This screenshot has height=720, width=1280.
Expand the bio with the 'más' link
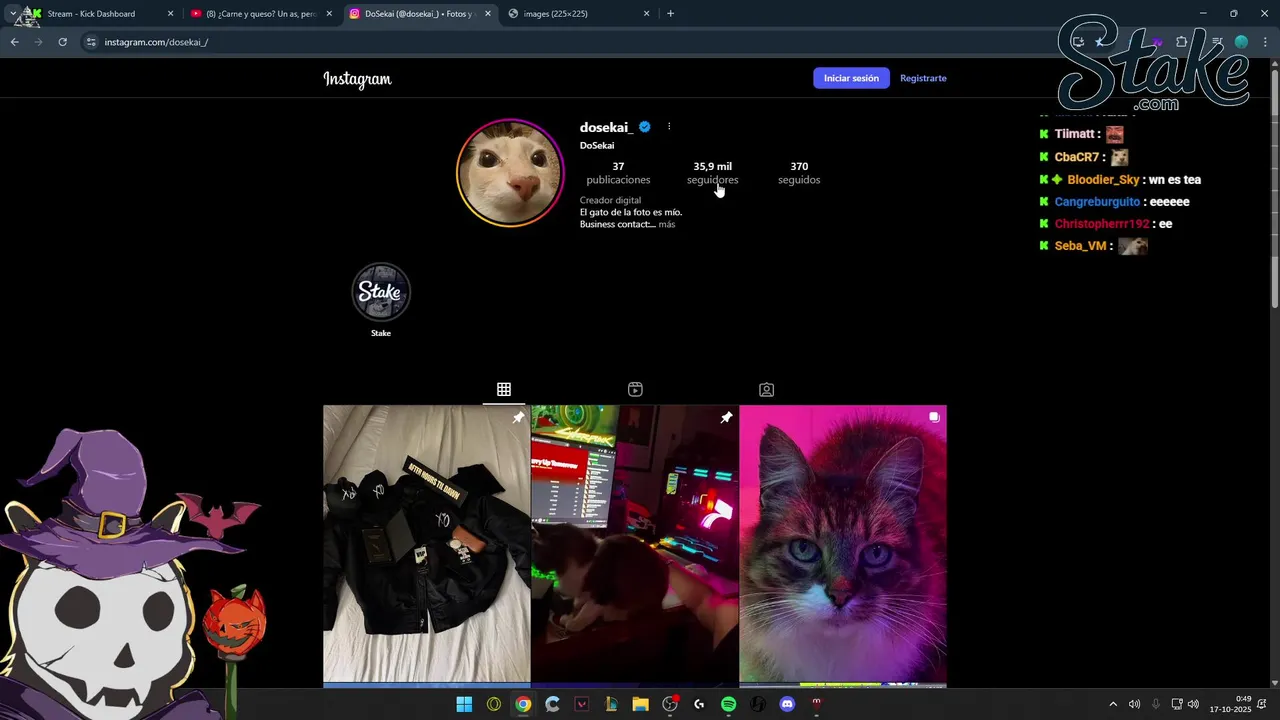point(667,225)
